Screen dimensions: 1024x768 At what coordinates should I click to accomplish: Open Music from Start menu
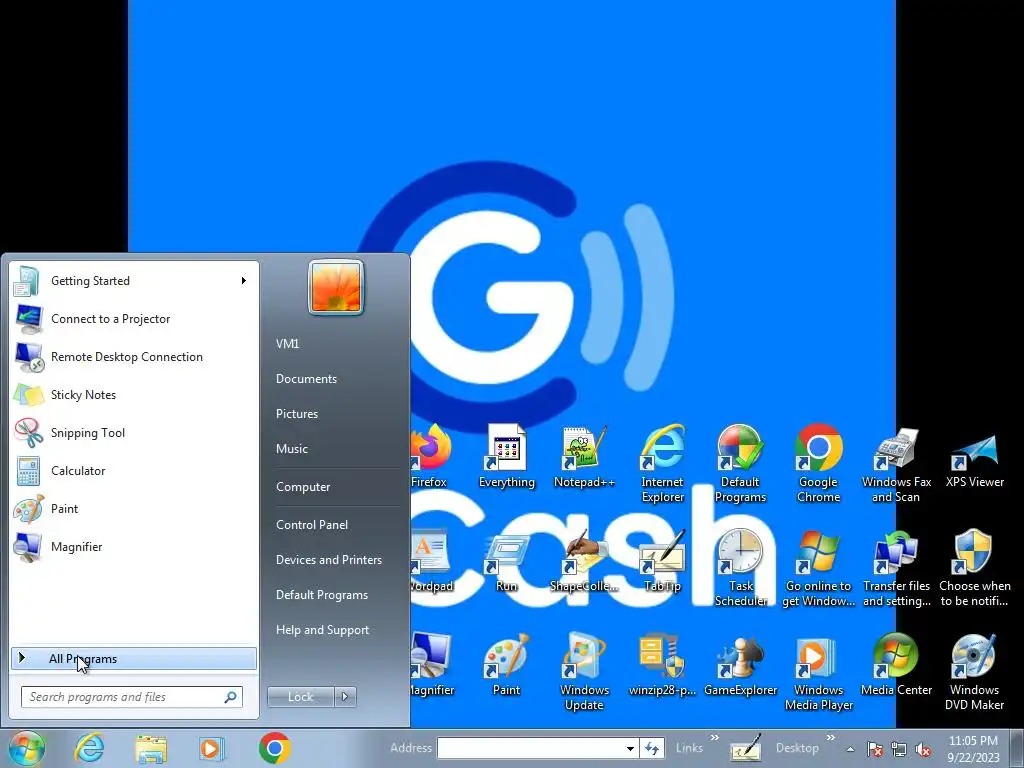pyautogui.click(x=292, y=449)
